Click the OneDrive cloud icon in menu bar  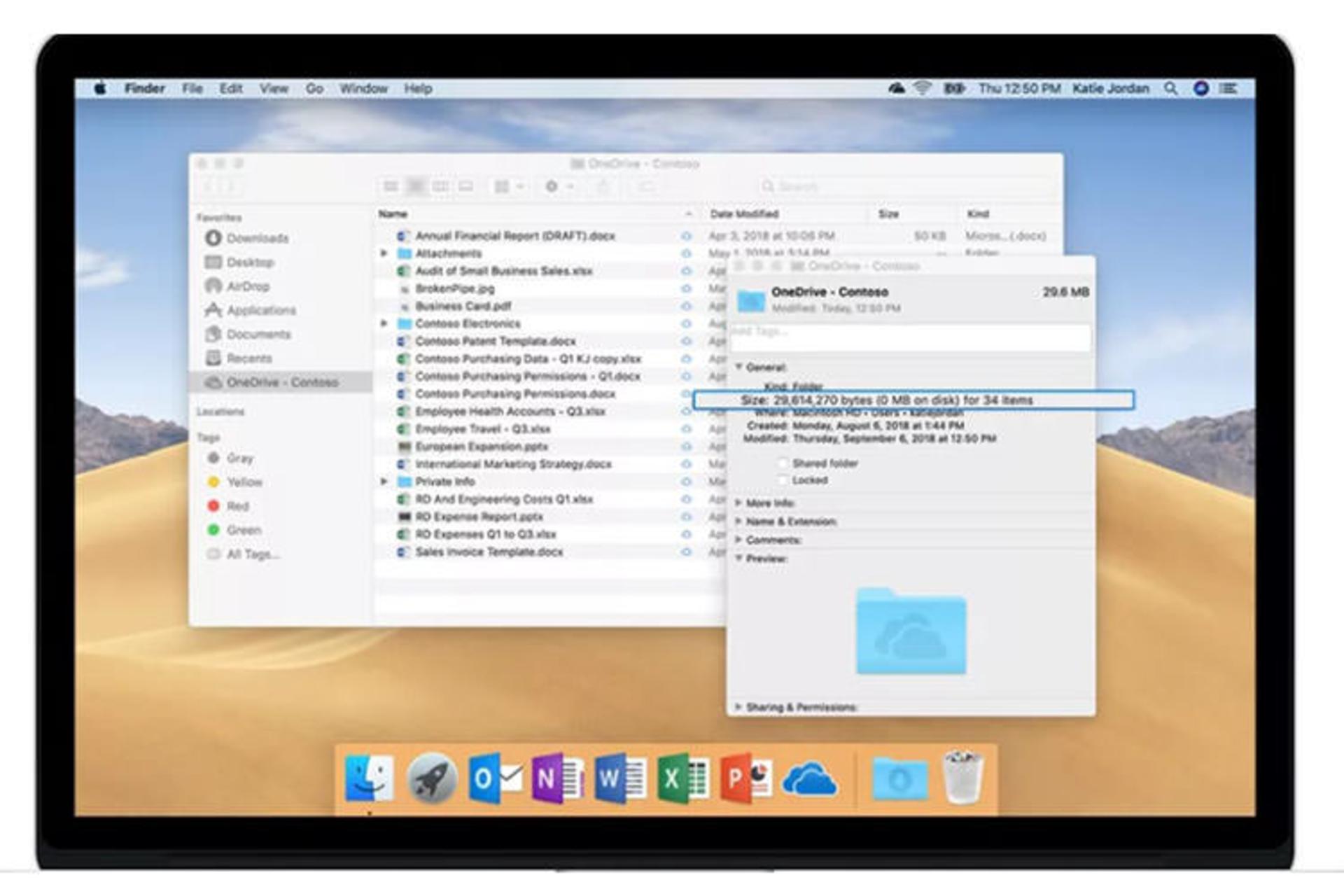click(896, 88)
